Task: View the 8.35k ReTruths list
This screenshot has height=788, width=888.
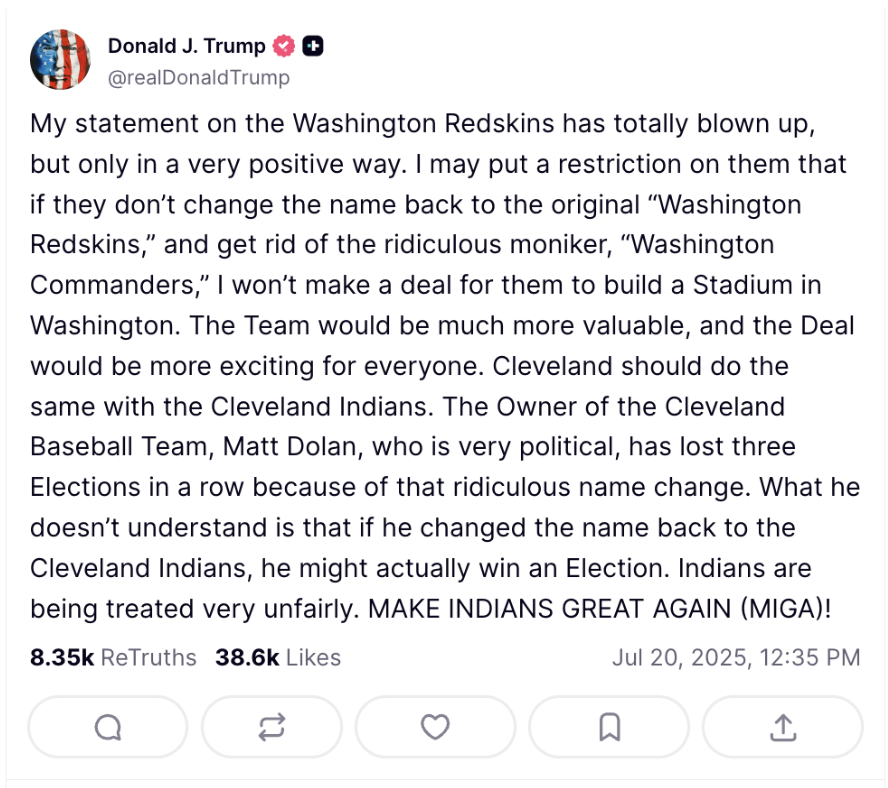Action: click(113, 657)
